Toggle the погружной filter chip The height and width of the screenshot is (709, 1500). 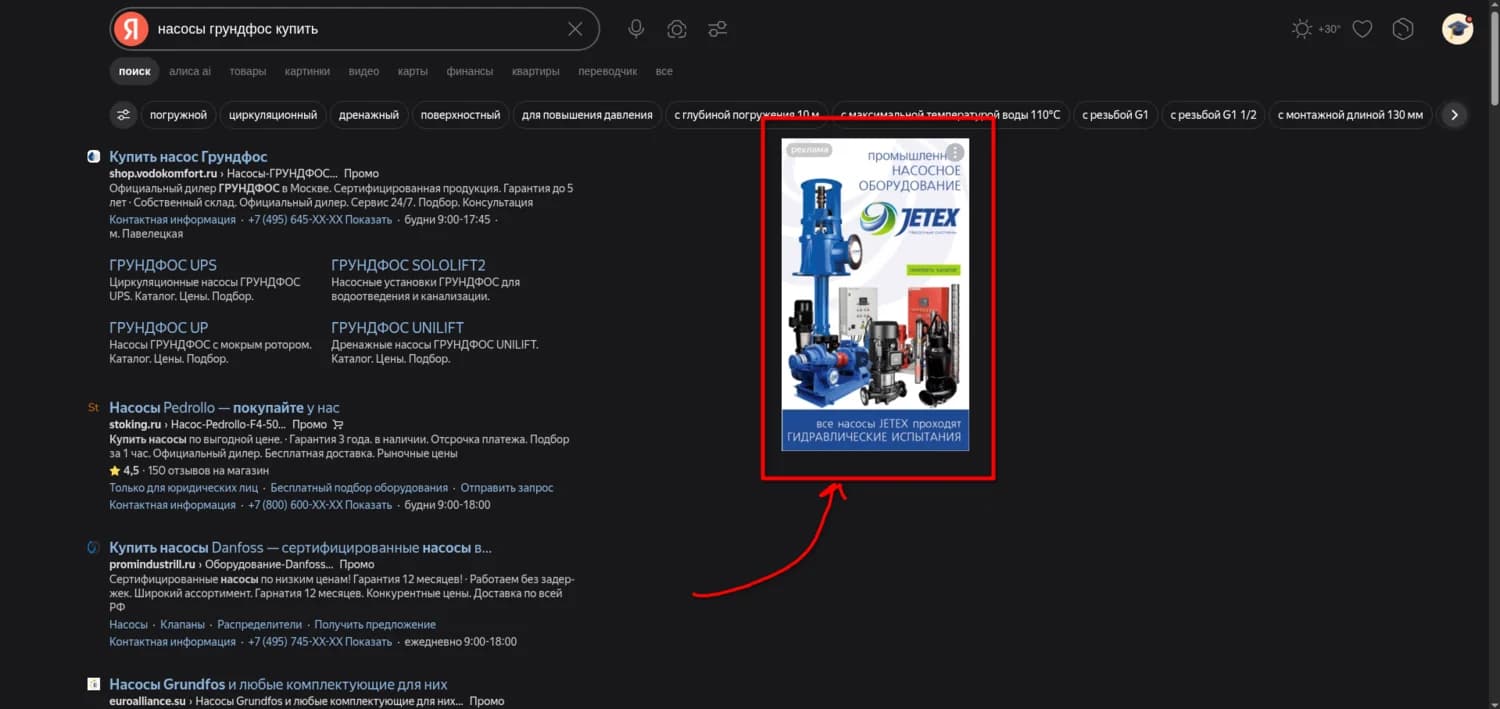[178, 115]
